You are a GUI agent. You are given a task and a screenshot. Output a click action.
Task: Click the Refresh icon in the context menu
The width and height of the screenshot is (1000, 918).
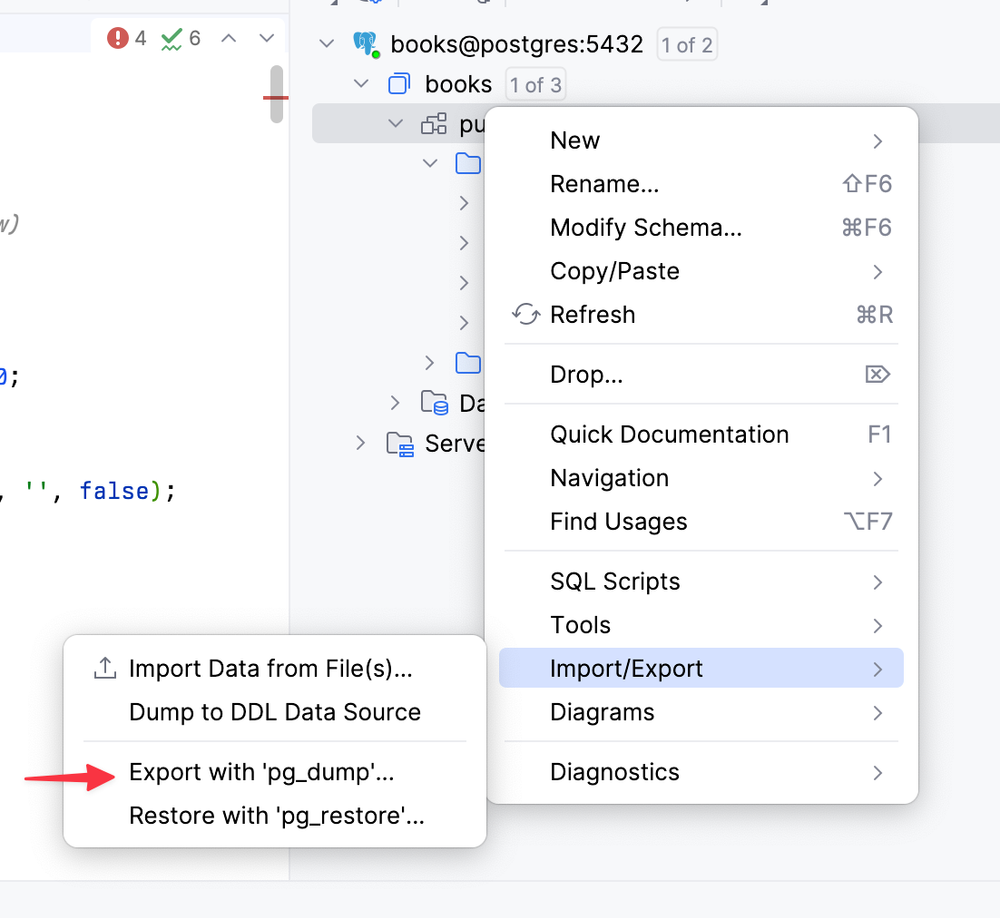click(525, 314)
